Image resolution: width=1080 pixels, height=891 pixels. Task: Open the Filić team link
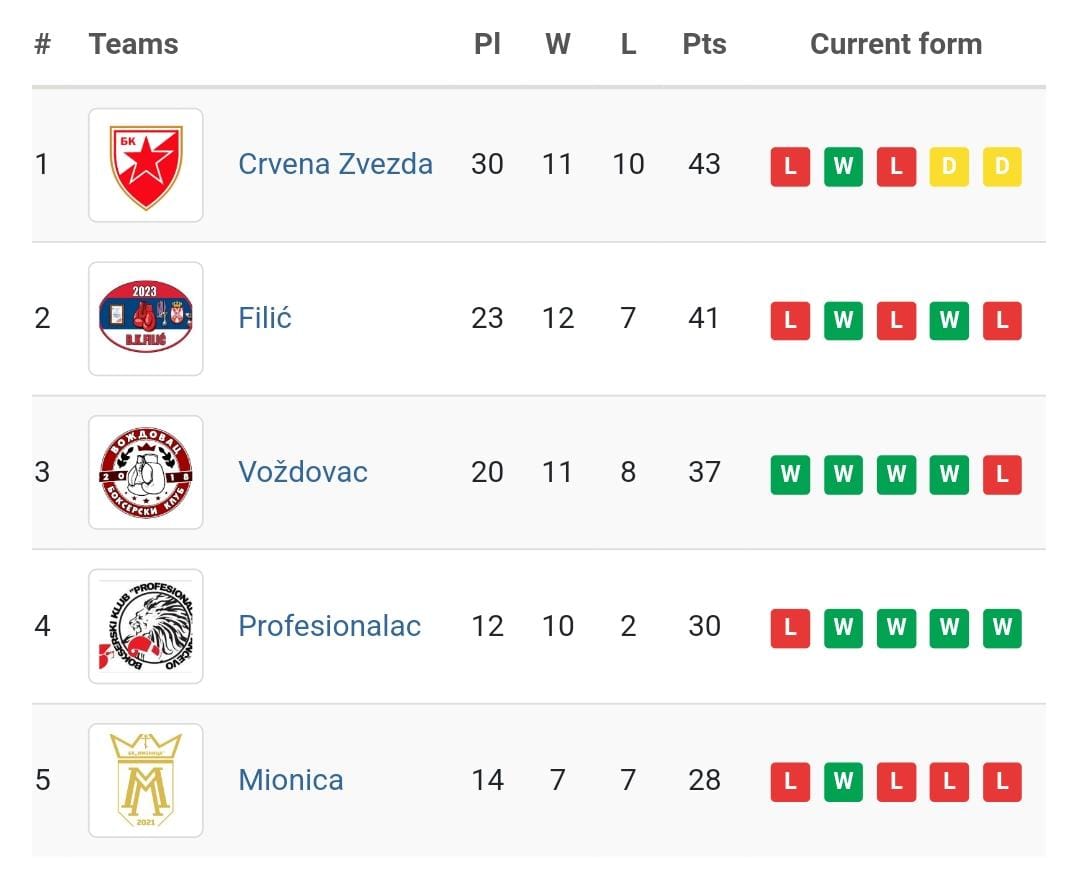(x=264, y=318)
